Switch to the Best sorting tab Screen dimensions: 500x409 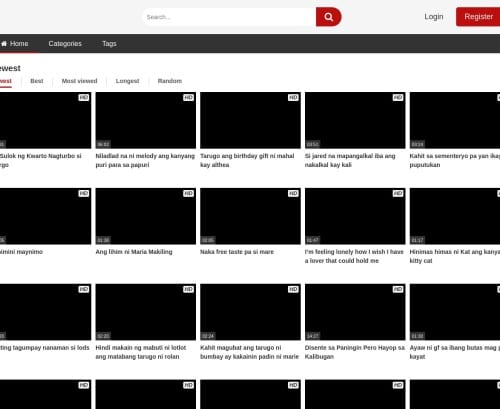point(37,81)
